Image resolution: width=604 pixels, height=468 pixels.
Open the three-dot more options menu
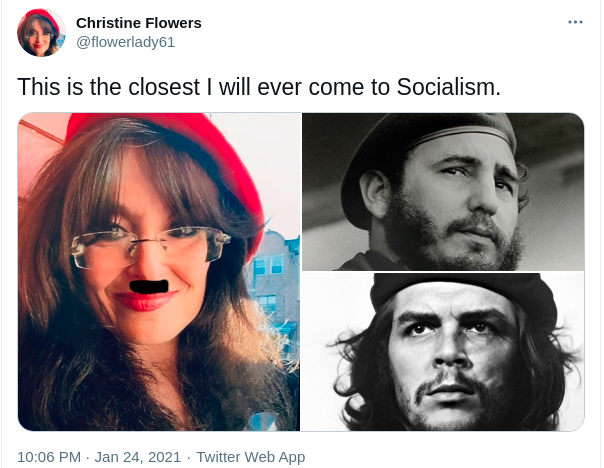(575, 22)
